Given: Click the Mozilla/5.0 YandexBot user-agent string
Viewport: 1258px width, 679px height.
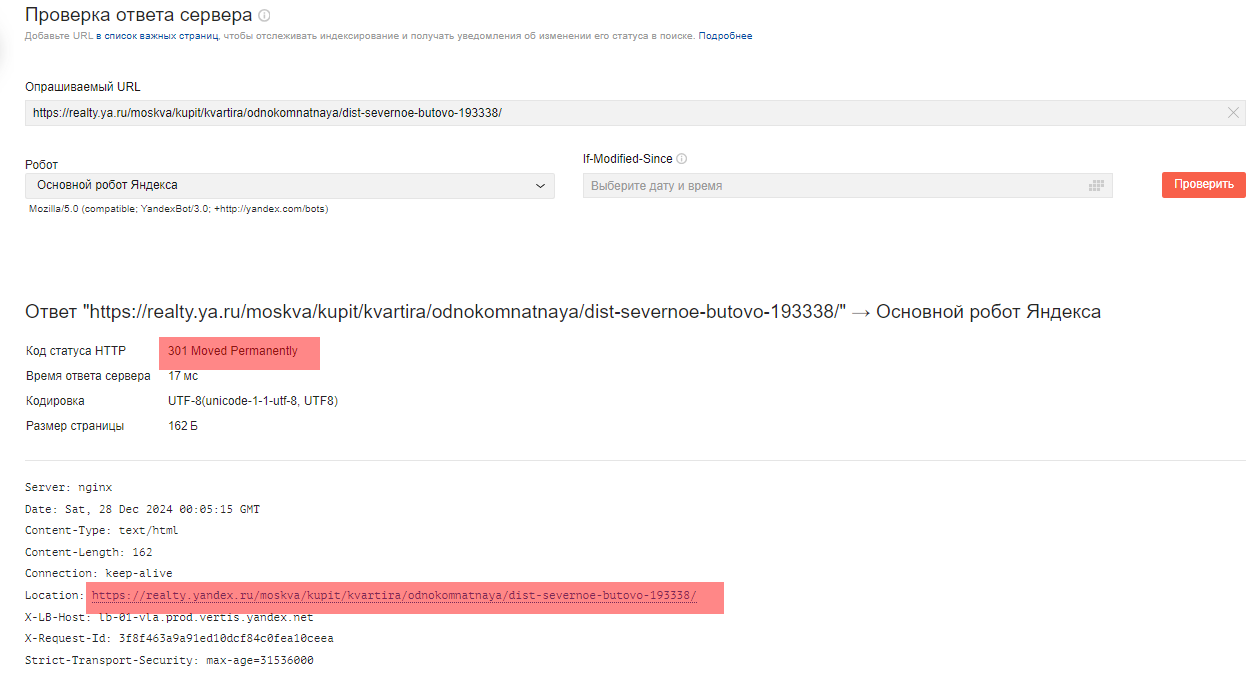Looking at the screenshot, I should pyautogui.click(x=178, y=209).
